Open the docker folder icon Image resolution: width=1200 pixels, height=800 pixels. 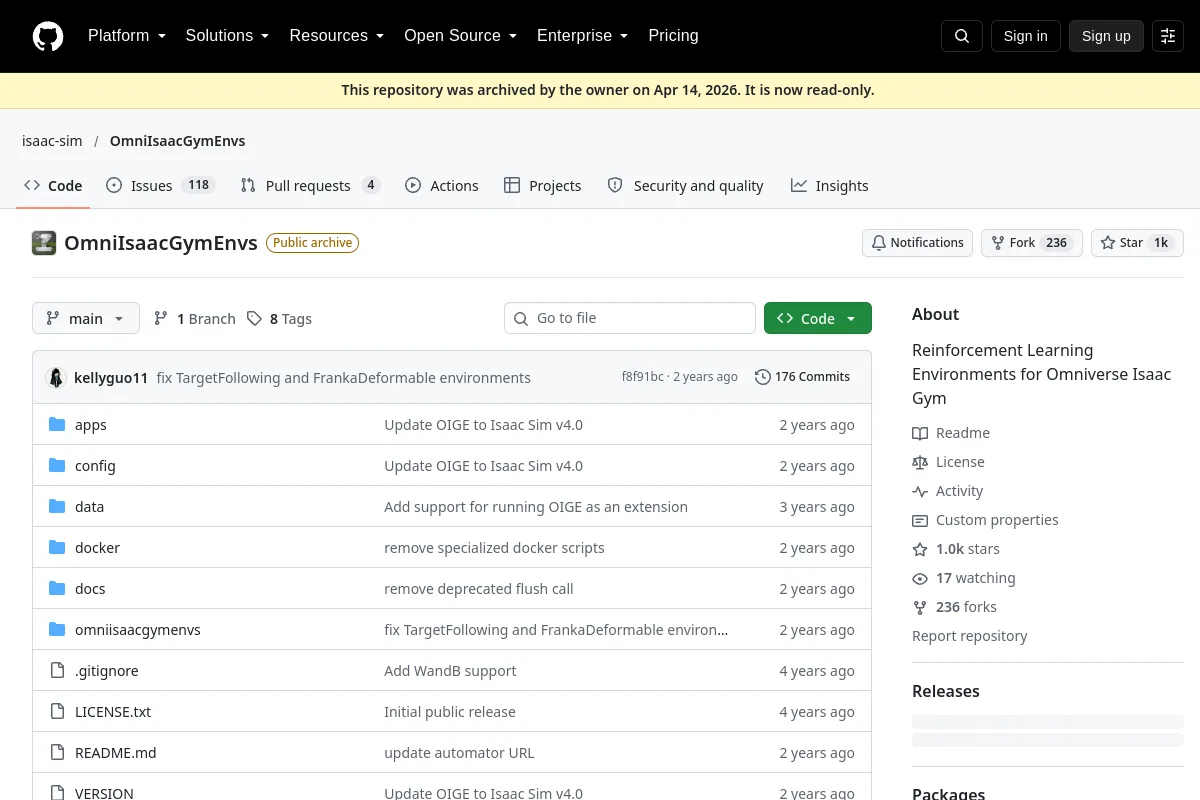(57, 548)
